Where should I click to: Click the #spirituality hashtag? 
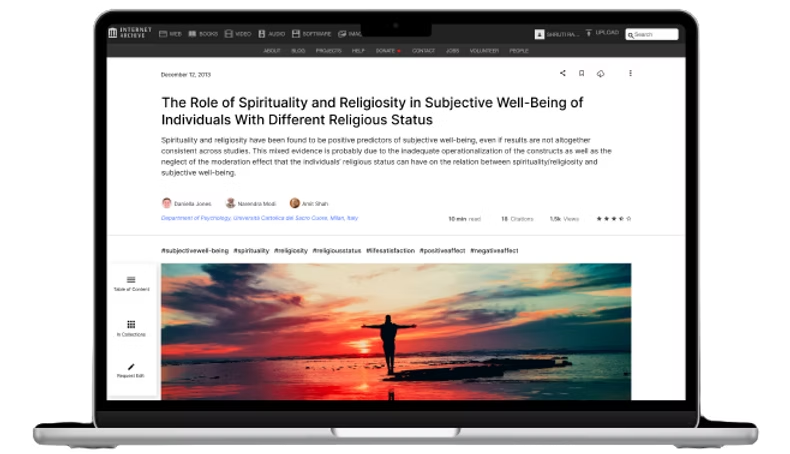[x=251, y=250]
